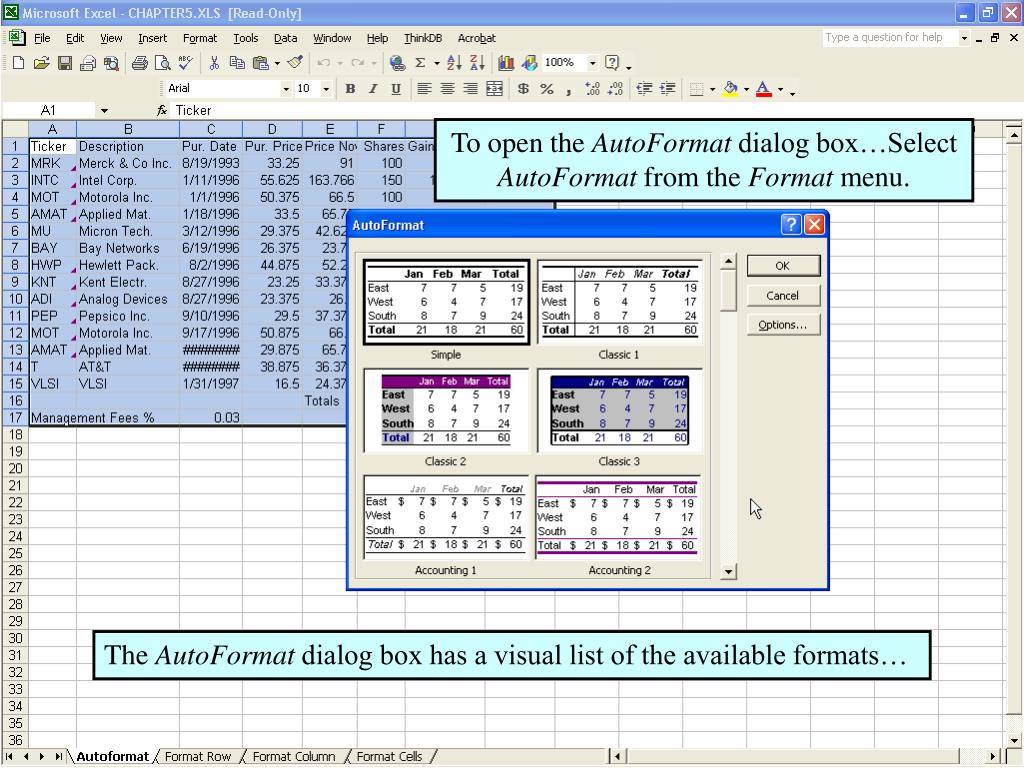Image resolution: width=1024 pixels, height=768 pixels.
Task: Click the Merge and Center icon
Action: (494, 89)
